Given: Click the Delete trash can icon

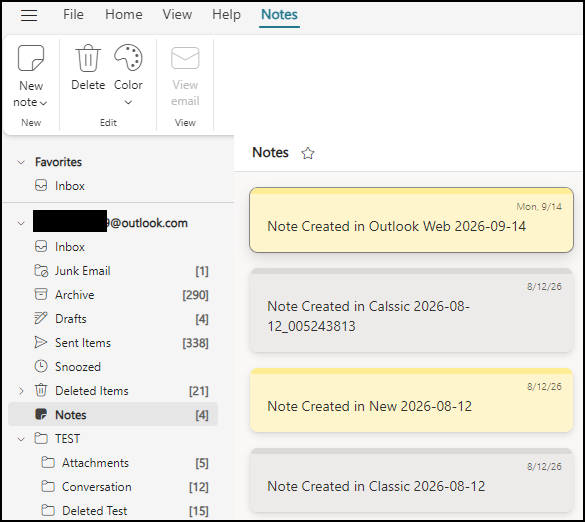Looking at the screenshot, I should [x=88, y=58].
